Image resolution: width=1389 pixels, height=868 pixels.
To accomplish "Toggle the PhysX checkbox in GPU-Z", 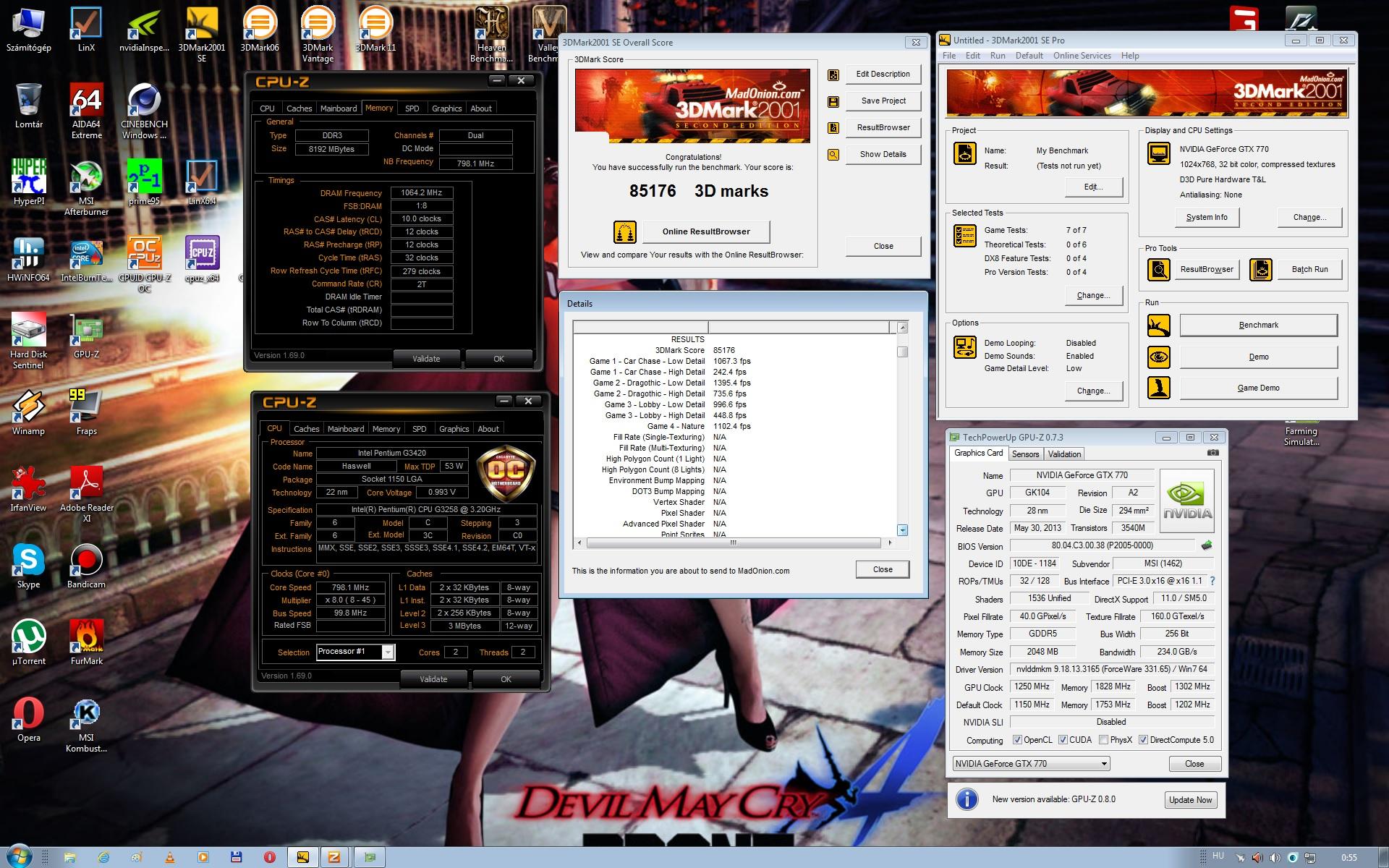I will tap(1103, 740).
